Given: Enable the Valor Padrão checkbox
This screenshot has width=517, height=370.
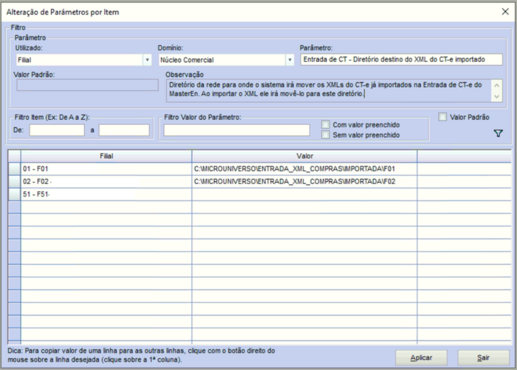Looking at the screenshot, I should (x=442, y=117).
